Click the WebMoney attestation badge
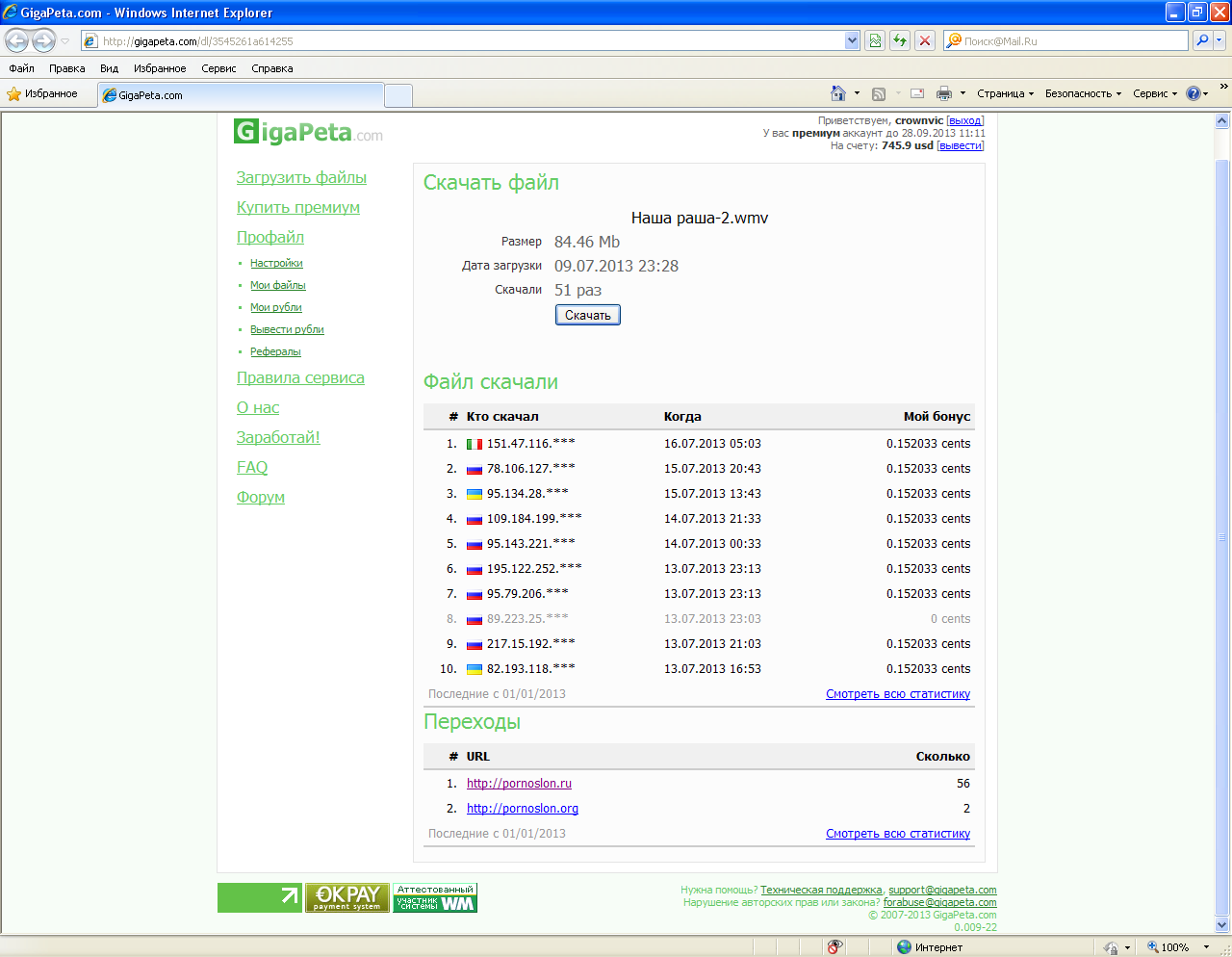 pos(435,897)
